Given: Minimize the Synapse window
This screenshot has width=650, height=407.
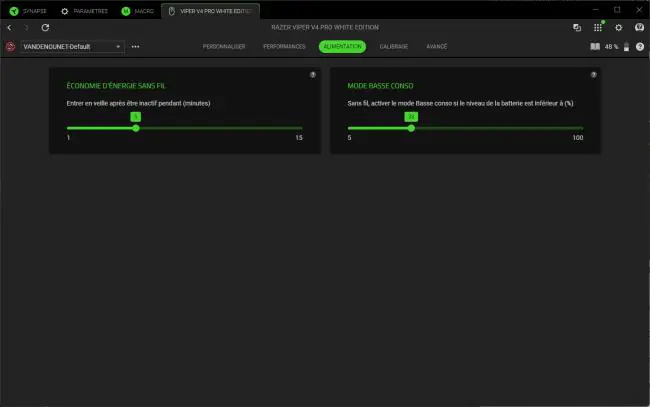Looking at the screenshot, I should pyautogui.click(x=596, y=10).
